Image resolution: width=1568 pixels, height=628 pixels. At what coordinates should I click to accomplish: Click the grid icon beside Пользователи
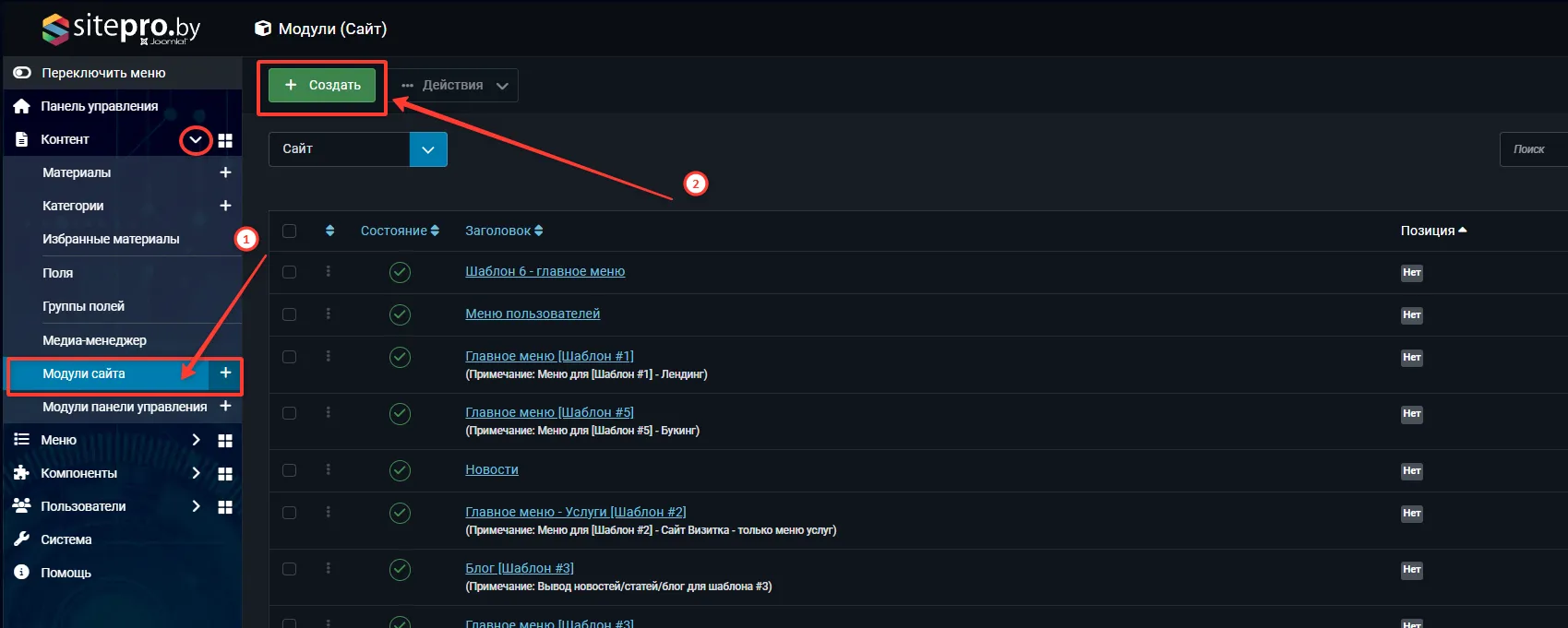click(225, 507)
